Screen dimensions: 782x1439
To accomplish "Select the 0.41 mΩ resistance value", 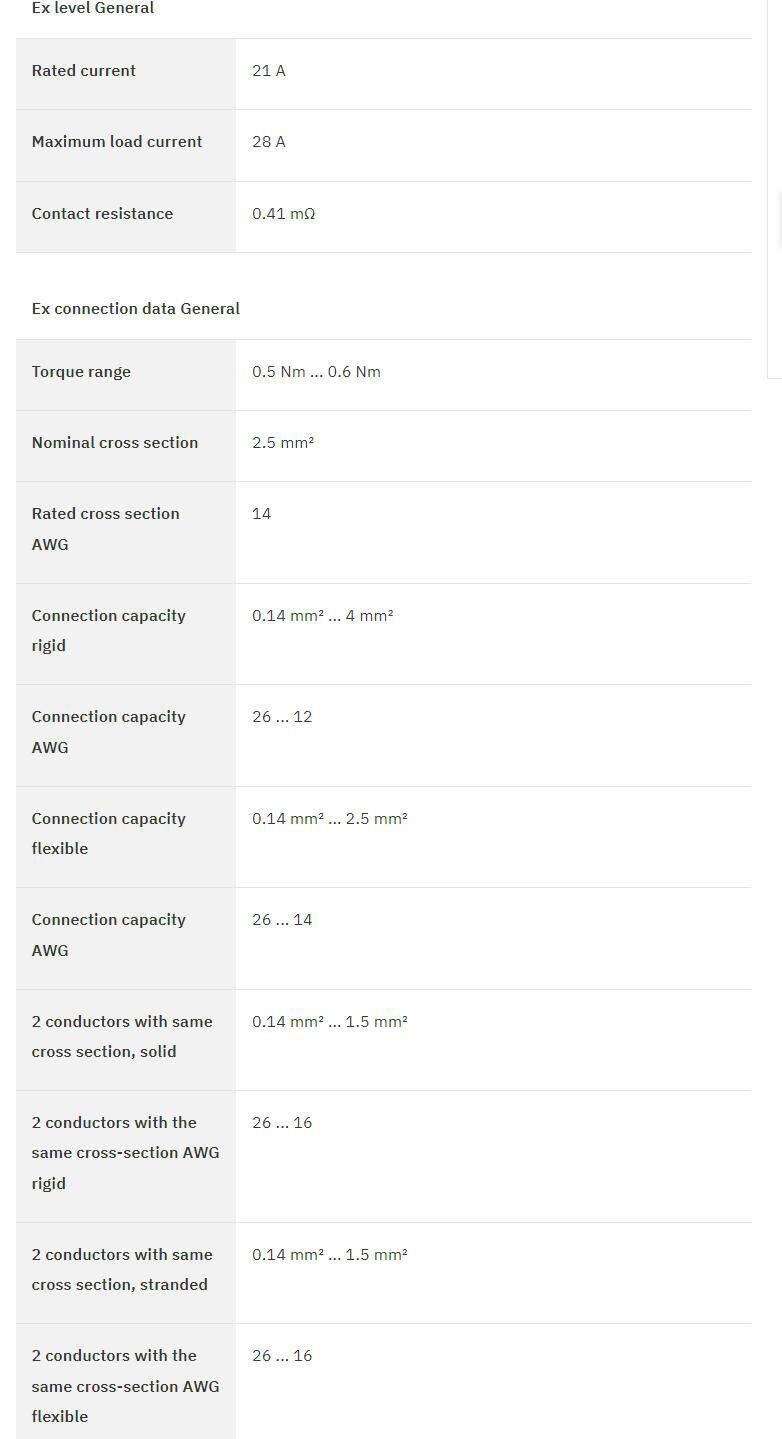I will (284, 214).
